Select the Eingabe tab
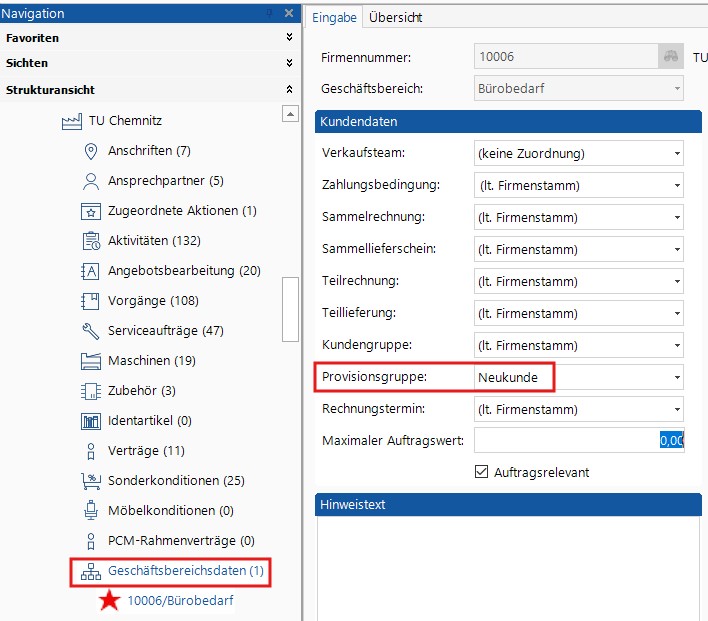The image size is (708, 621). [334, 18]
